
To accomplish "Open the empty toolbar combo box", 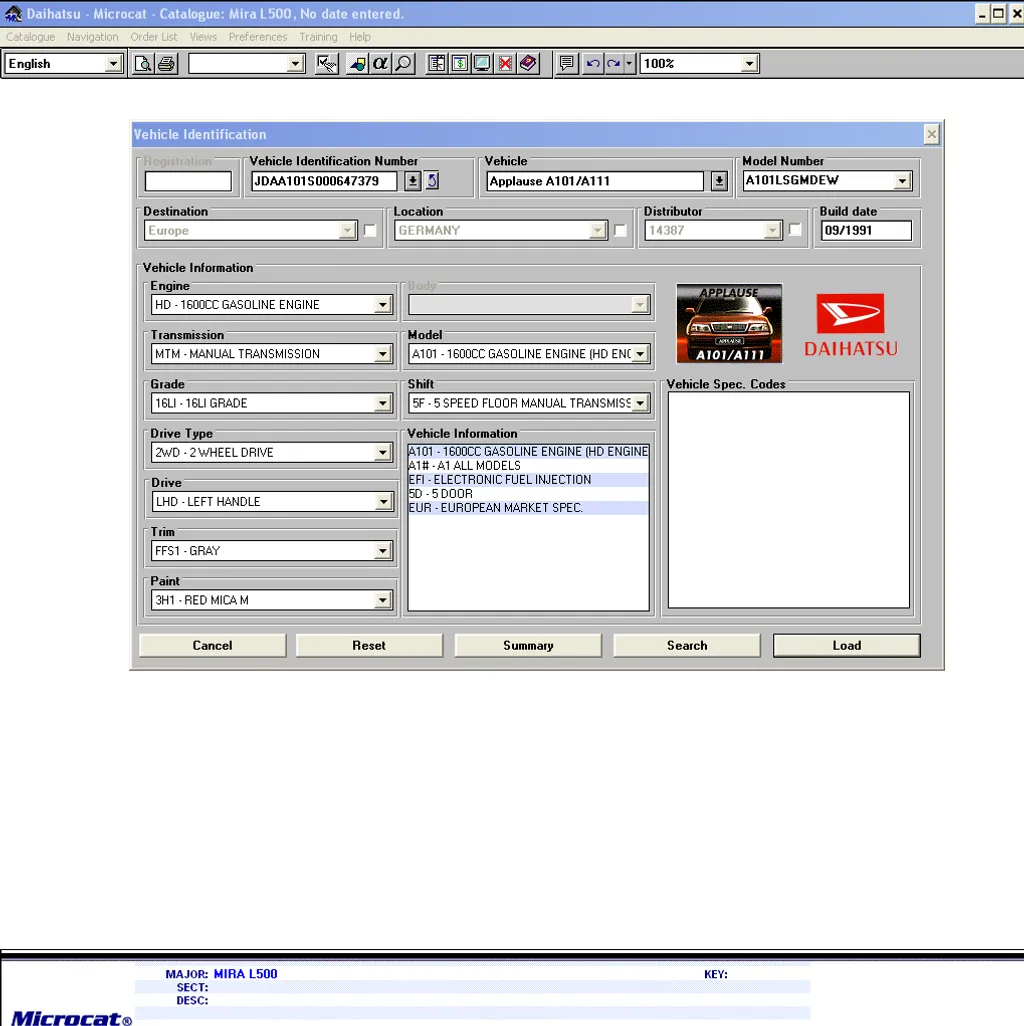I will click(x=296, y=63).
